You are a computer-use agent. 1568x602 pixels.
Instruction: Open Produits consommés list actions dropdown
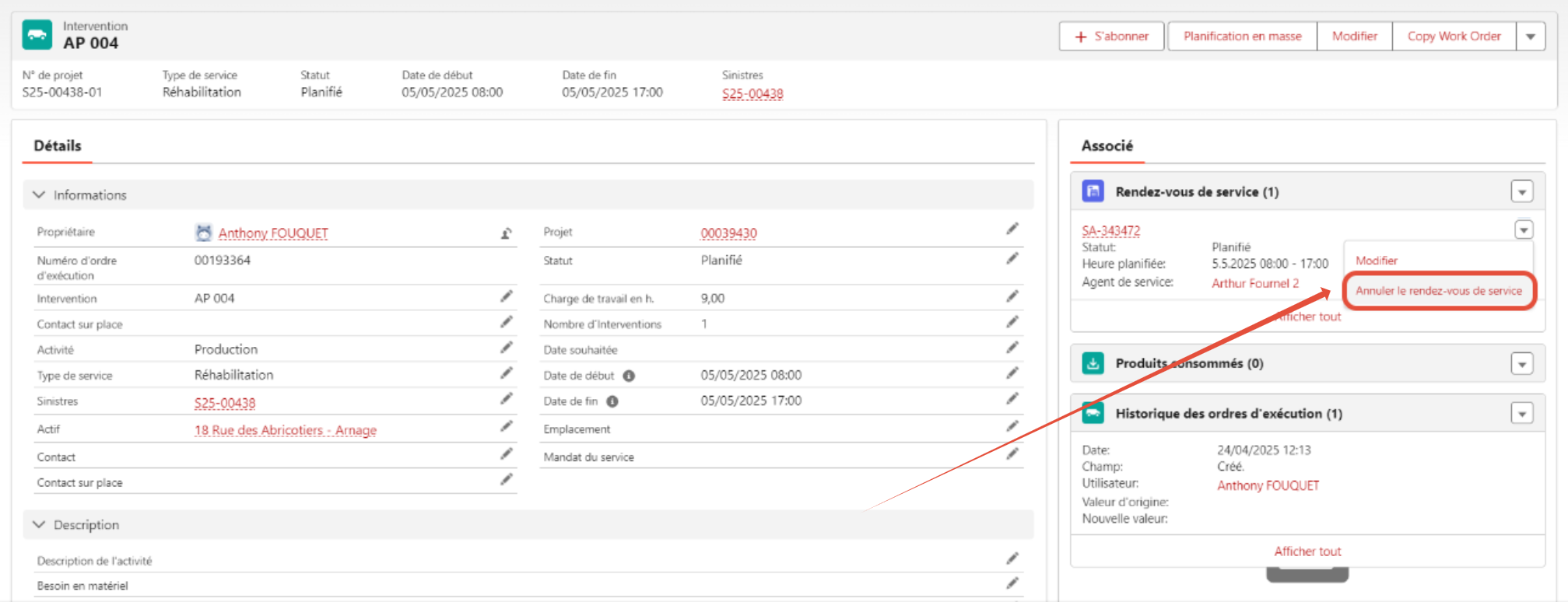[1522, 363]
